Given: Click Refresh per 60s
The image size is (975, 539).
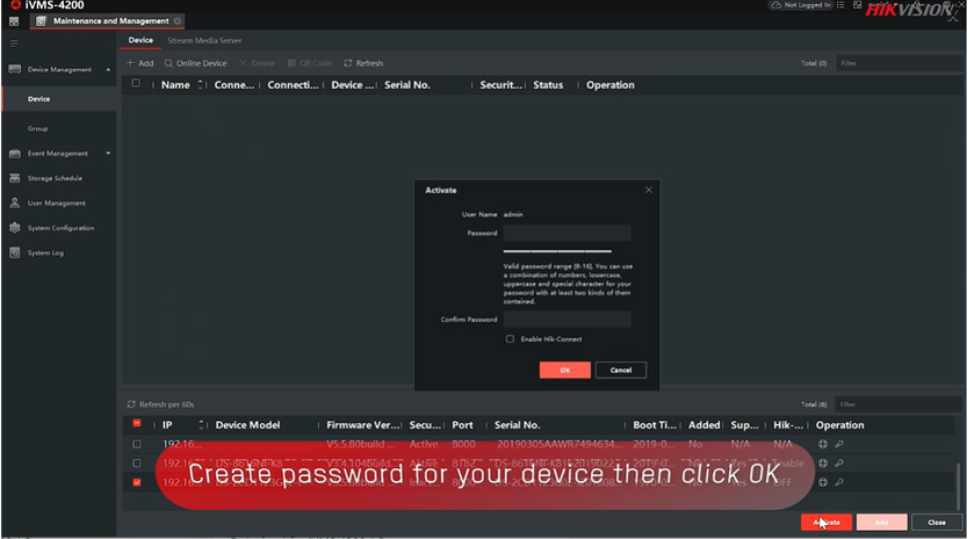Looking at the screenshot, I should 160,405.
